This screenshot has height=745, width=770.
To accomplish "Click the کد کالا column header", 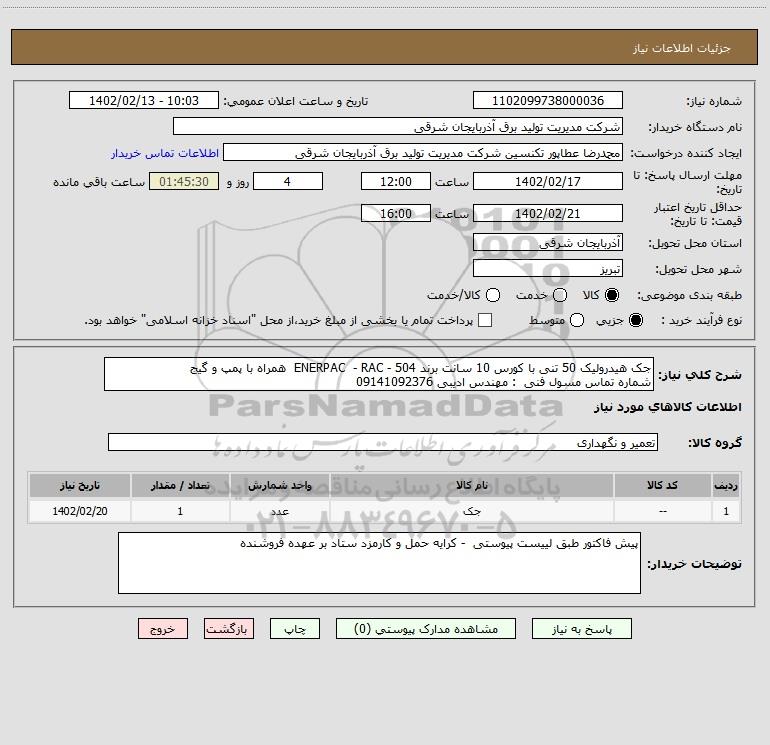I will [x=662, y=486].
